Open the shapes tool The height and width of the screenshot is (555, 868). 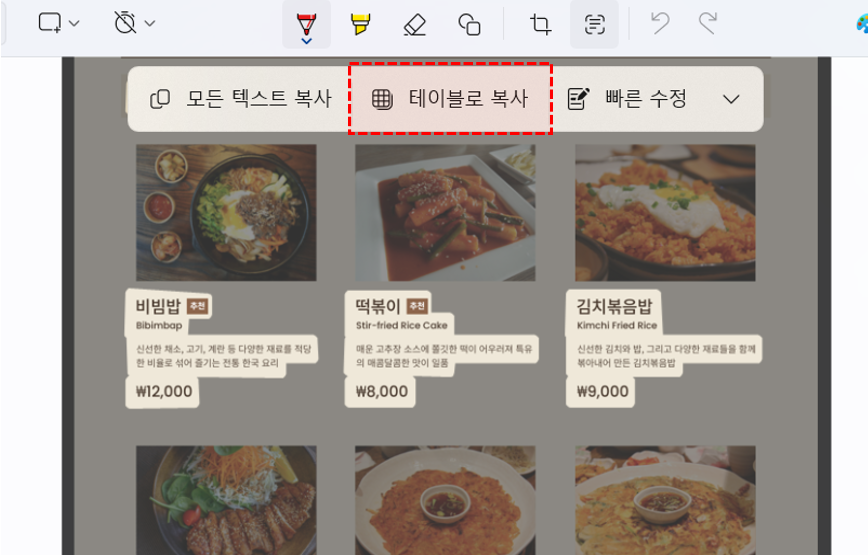pyautogui.click(x=469, y=24)
